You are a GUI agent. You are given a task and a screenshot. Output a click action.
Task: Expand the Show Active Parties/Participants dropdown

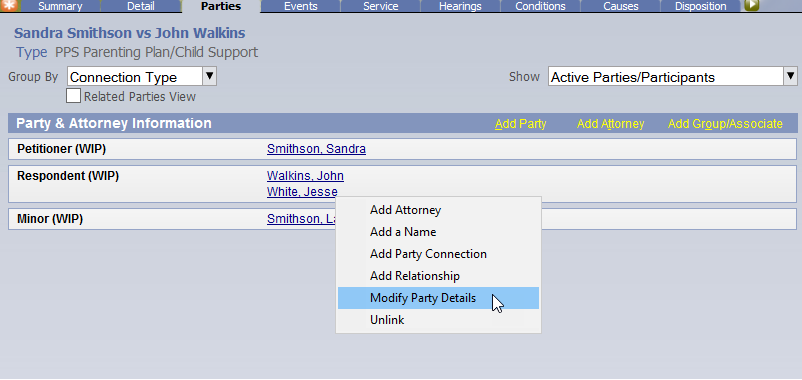(673, 77)
